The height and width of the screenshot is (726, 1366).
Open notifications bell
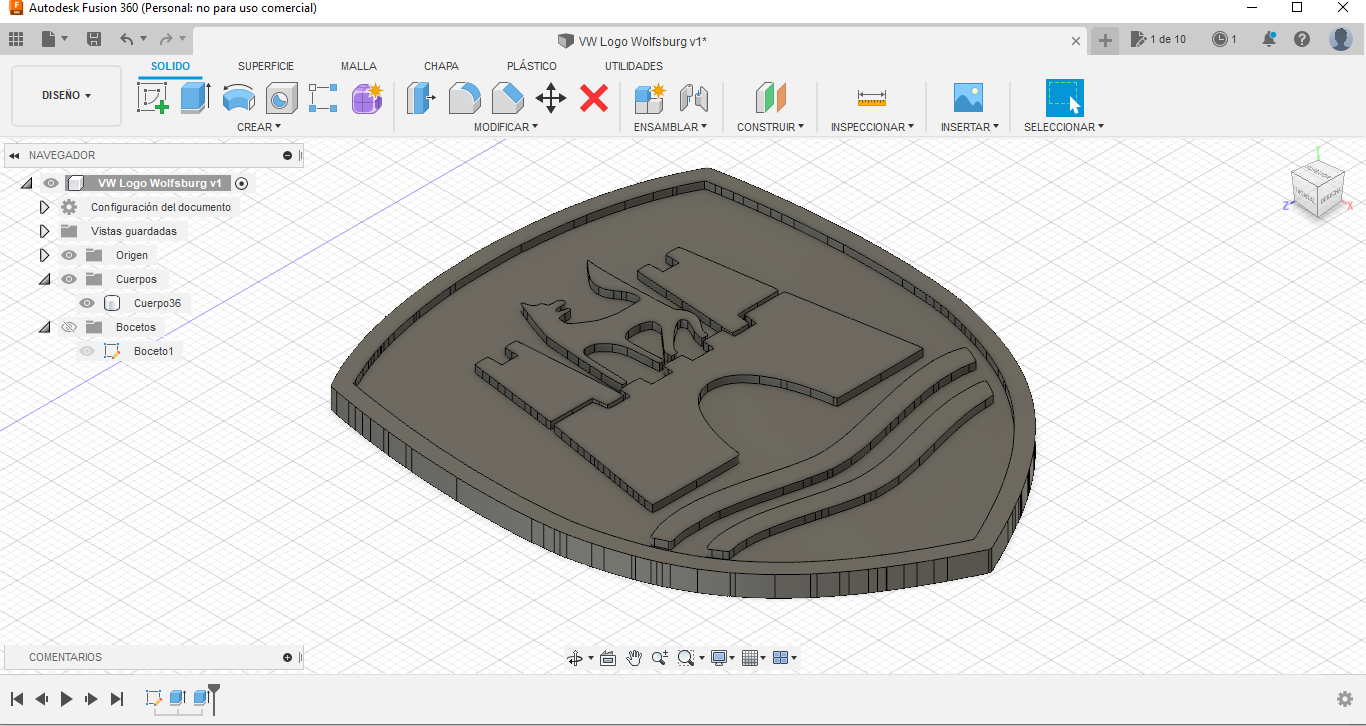pos(1269,39)
